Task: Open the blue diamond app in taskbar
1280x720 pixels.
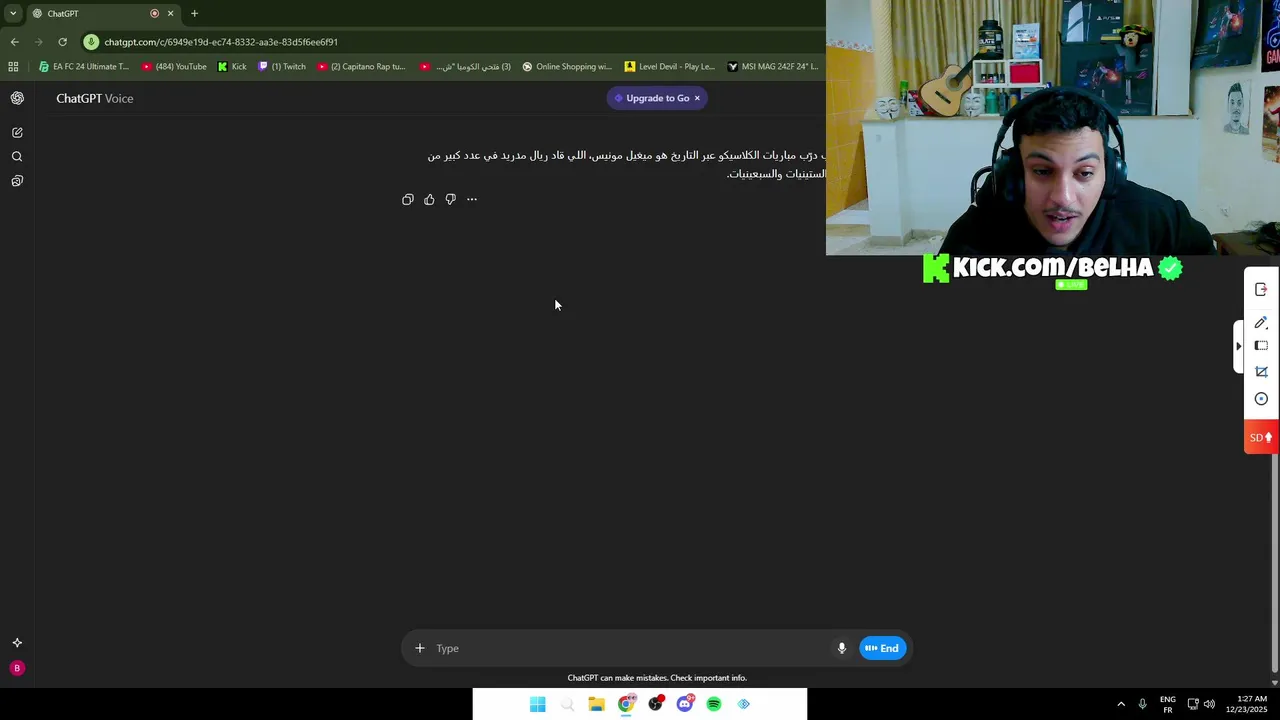Action: click(744, 704)
